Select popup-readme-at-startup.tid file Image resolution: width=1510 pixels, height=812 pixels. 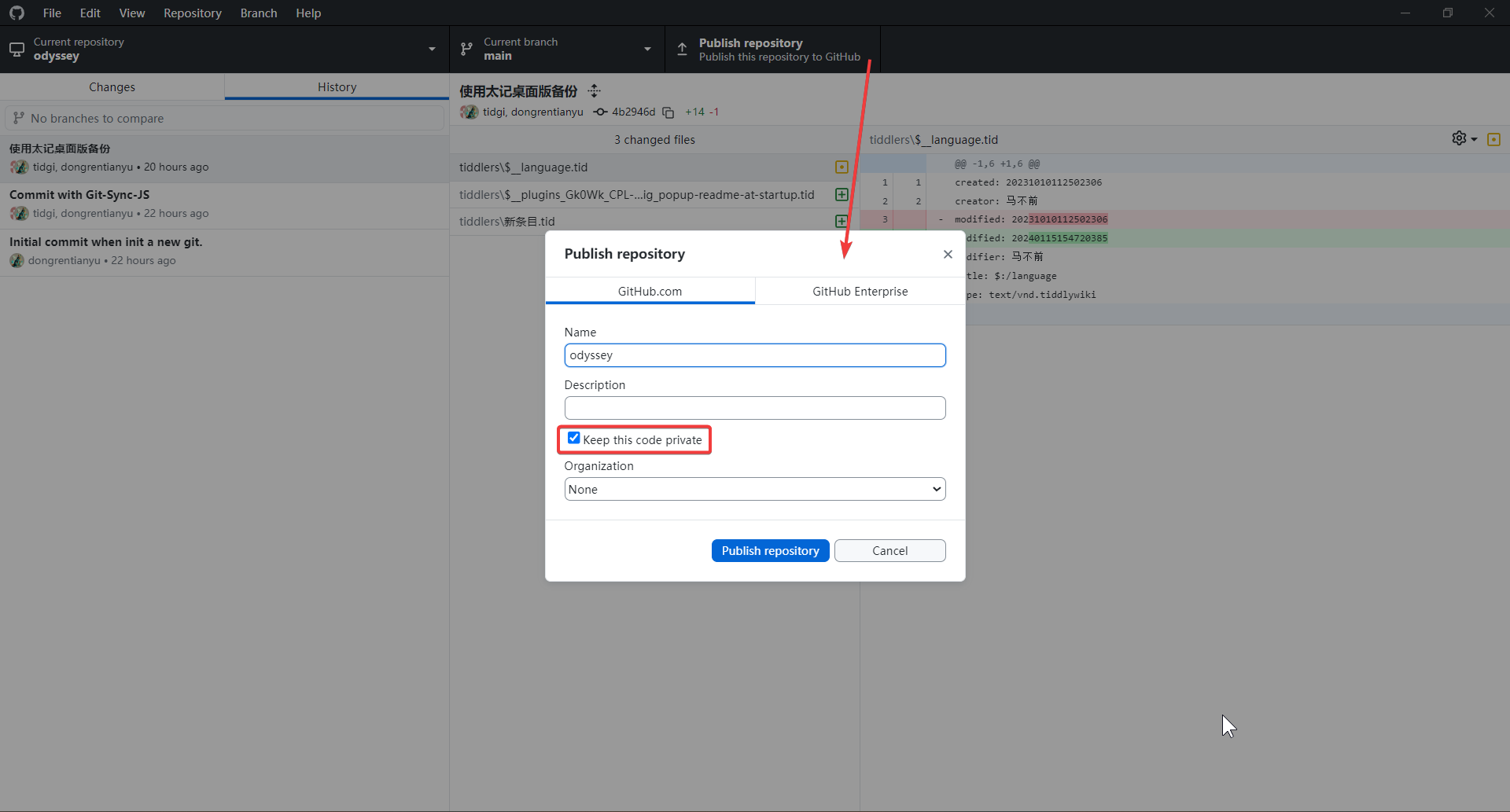pos(654,194)
